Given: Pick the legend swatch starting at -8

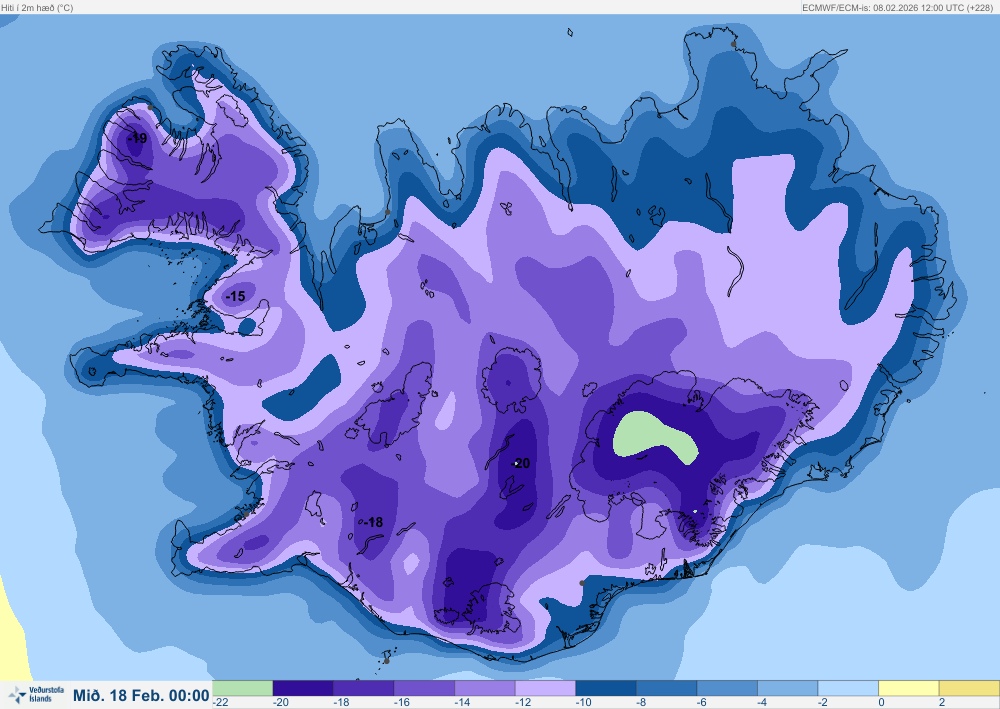Looking at the screenshot, I should (x=666, y=688).
